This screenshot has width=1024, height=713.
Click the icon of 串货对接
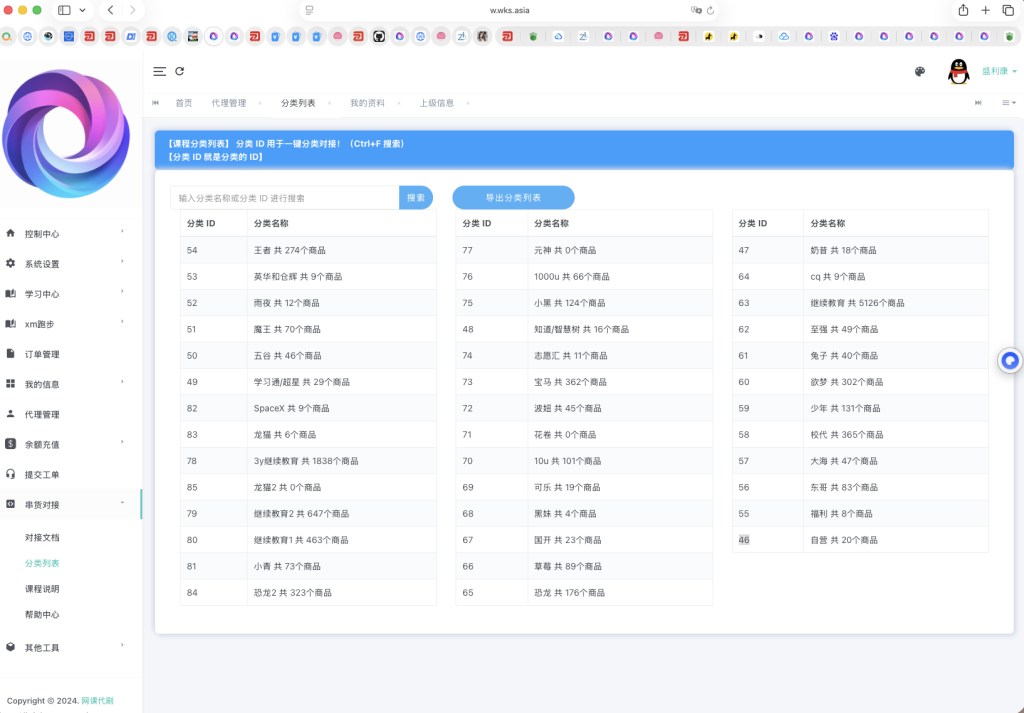pyautogui.click(x=10, y=504)
